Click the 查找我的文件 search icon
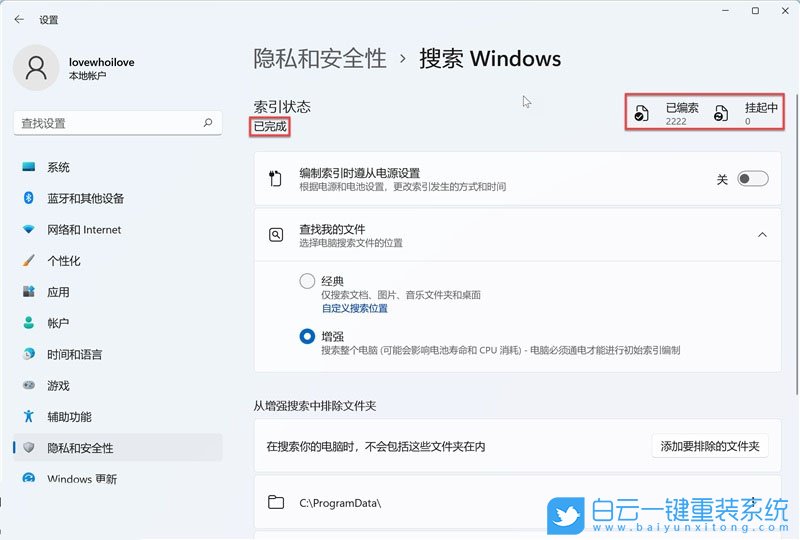 276,235
